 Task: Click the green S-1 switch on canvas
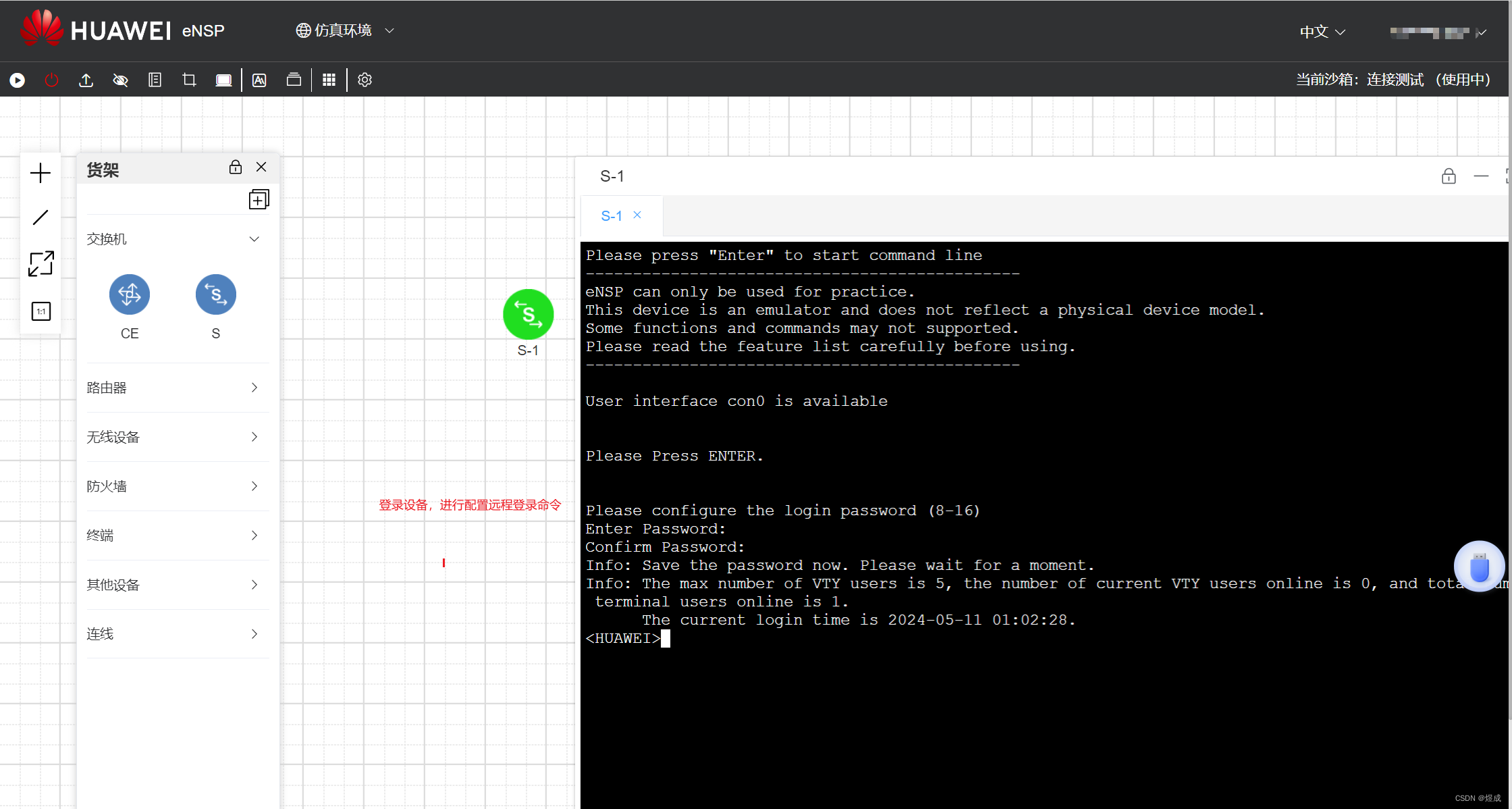pyautogui.click(x=528, y=315)
